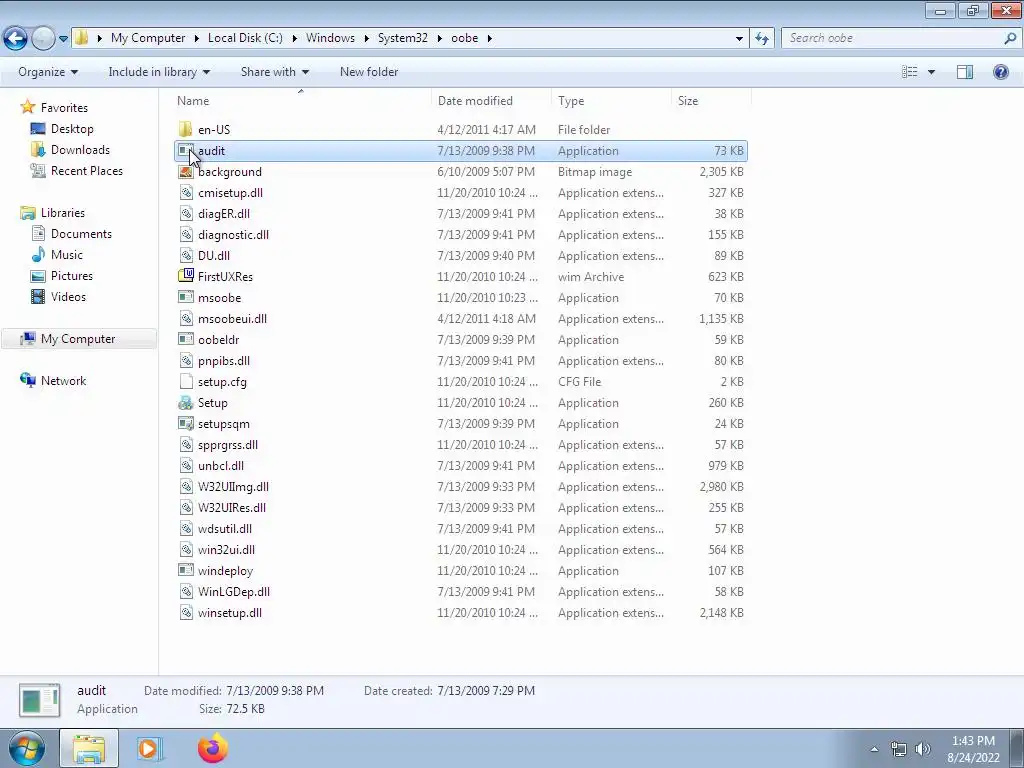Open the address bar history dropdown

click(739, 38)
